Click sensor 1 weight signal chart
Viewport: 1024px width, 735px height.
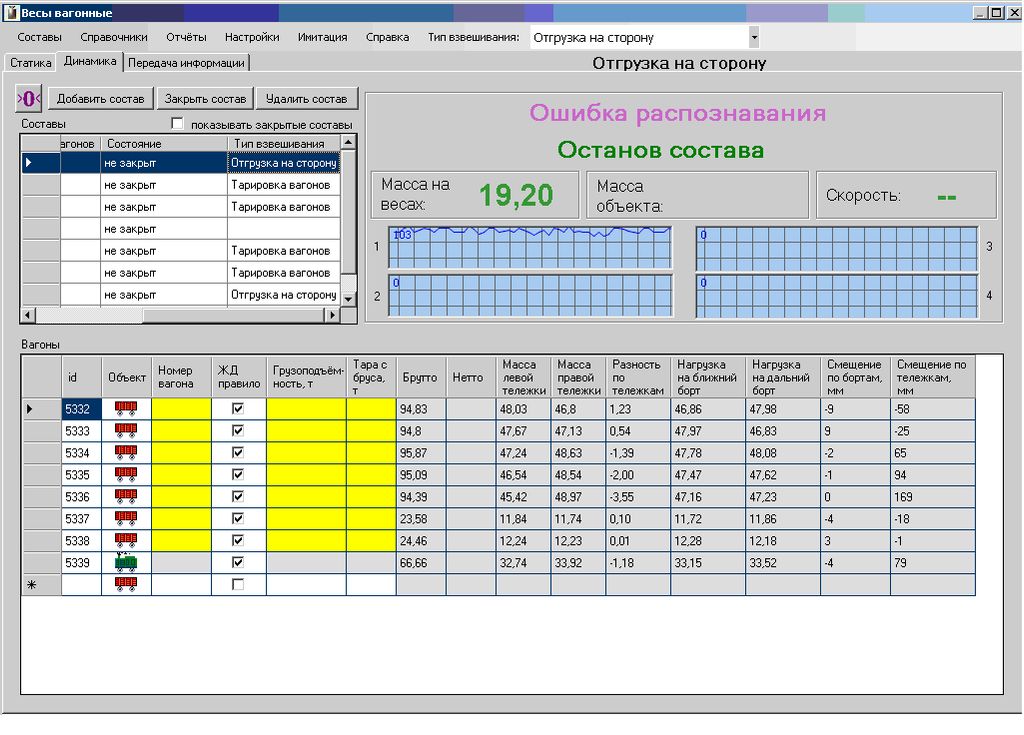click(x=530, y=247)
